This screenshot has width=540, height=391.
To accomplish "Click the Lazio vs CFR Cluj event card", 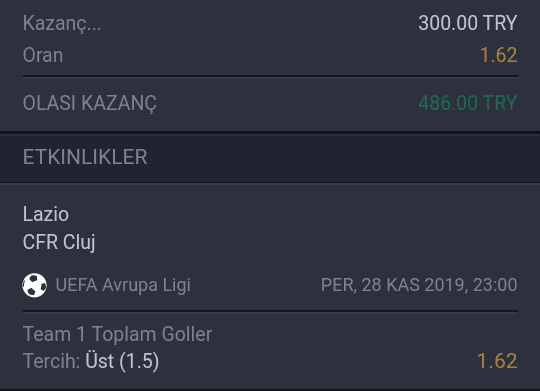I will [270, 287].
